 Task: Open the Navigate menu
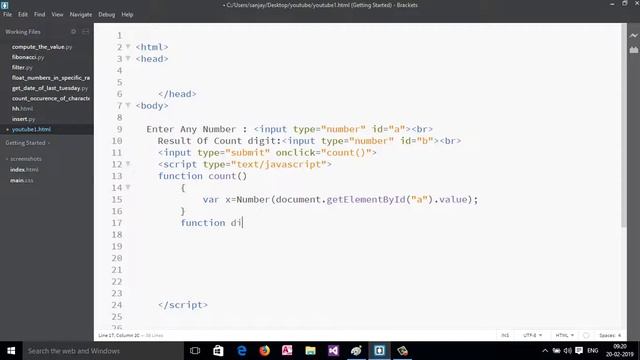click(x=81, y=14)
